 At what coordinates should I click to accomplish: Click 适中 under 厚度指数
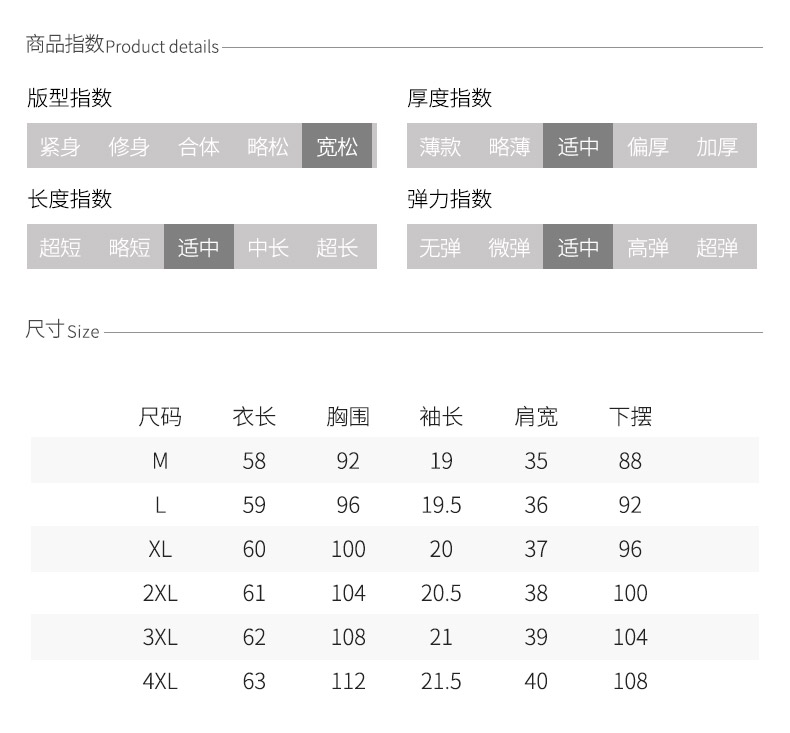pos(578,146)
